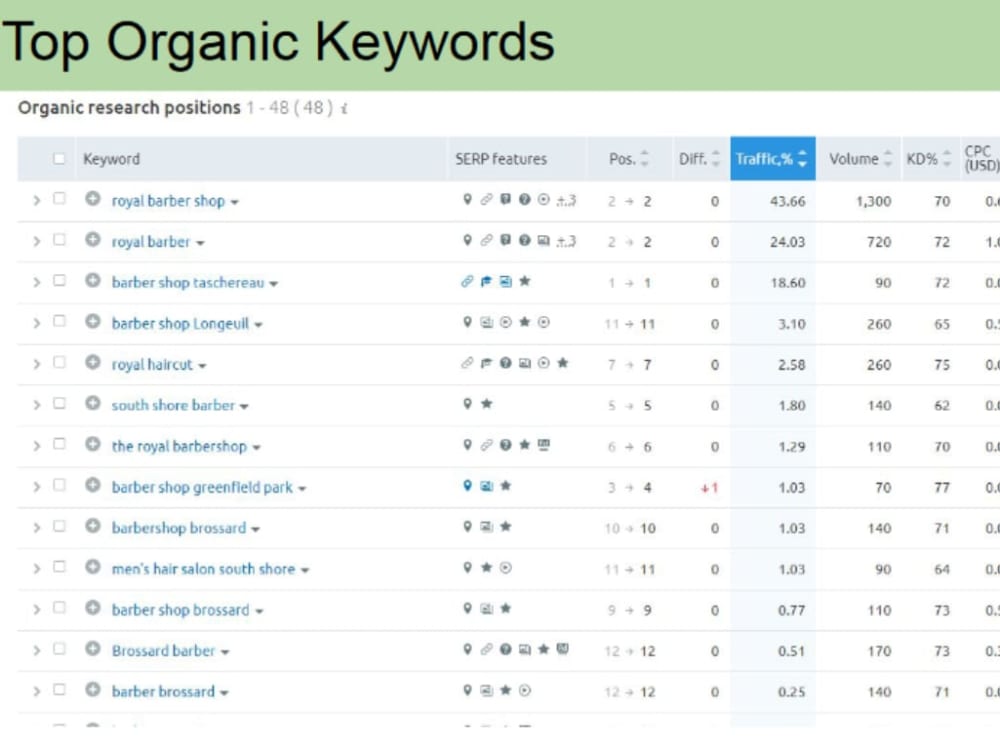Expand the barber shop Longeuil row chevron
Screen dimensions: 1000x750
[x=36, y=323]
